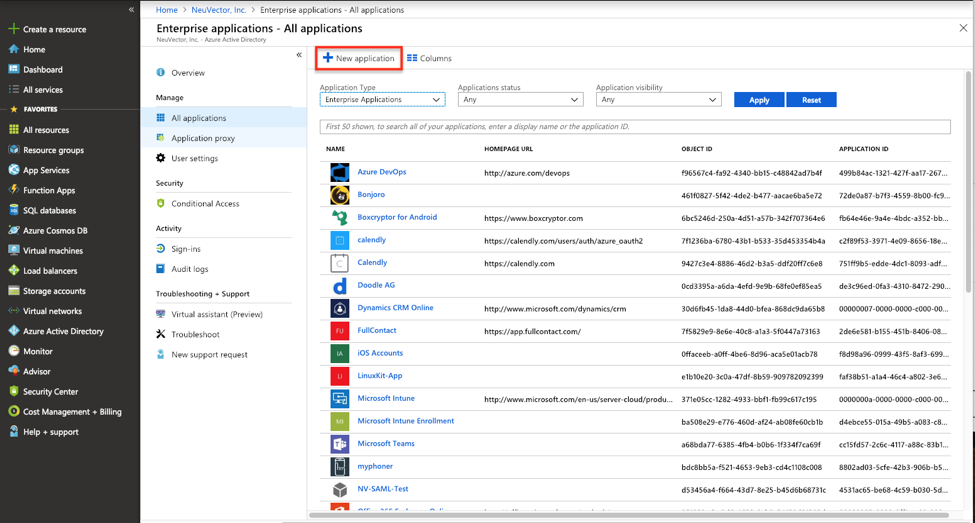This screenshot has width=975, height=523.
Task: Click the Apply filter button
Action: click(x=759, y=100)
